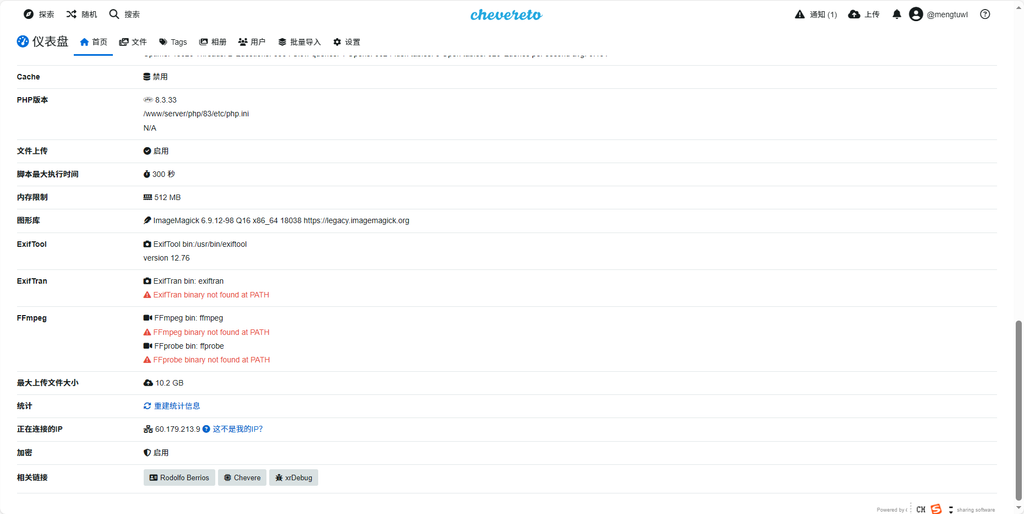Click the Cache database icon beside 禁用
Screen dimensions: 1024x514
pos(147,76)
